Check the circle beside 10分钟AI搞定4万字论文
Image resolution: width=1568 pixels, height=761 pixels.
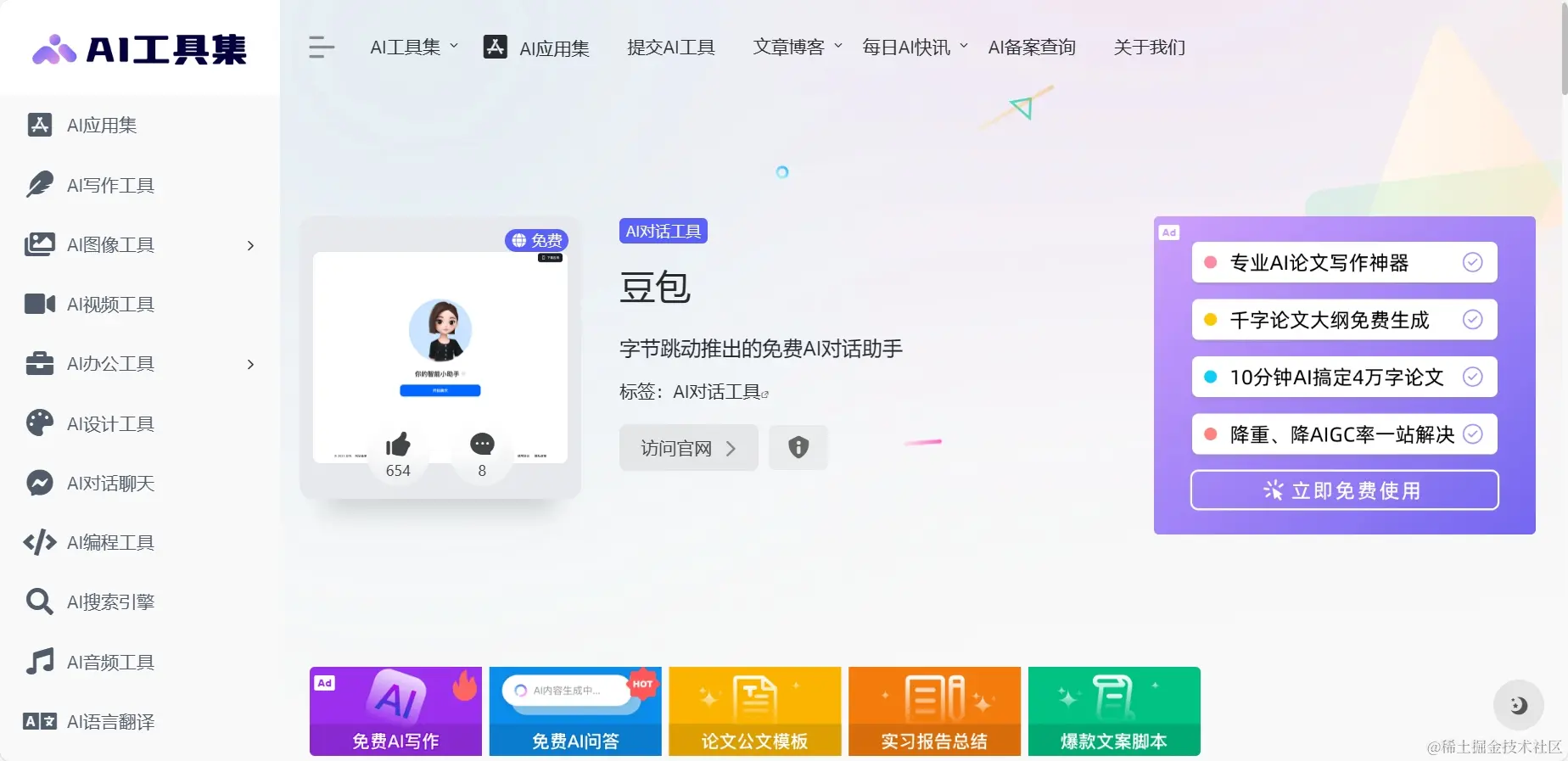coord(1473,377)
